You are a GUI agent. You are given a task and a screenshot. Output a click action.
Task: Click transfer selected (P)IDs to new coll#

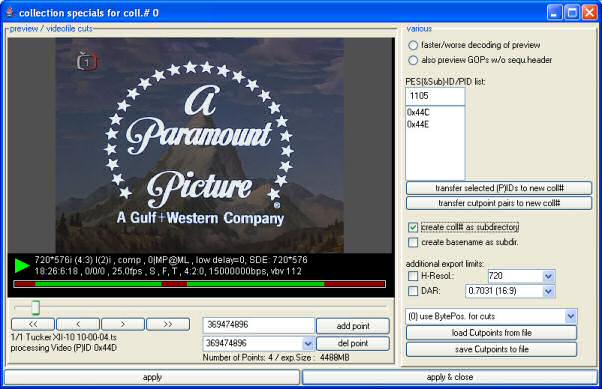(499, 188)
